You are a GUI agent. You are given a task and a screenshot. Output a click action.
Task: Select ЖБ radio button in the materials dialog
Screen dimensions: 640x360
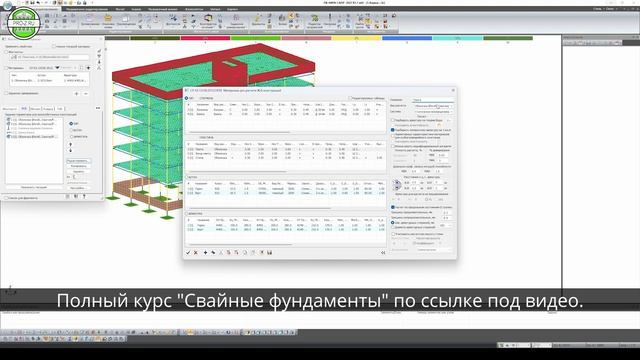[x=187, y=98]
